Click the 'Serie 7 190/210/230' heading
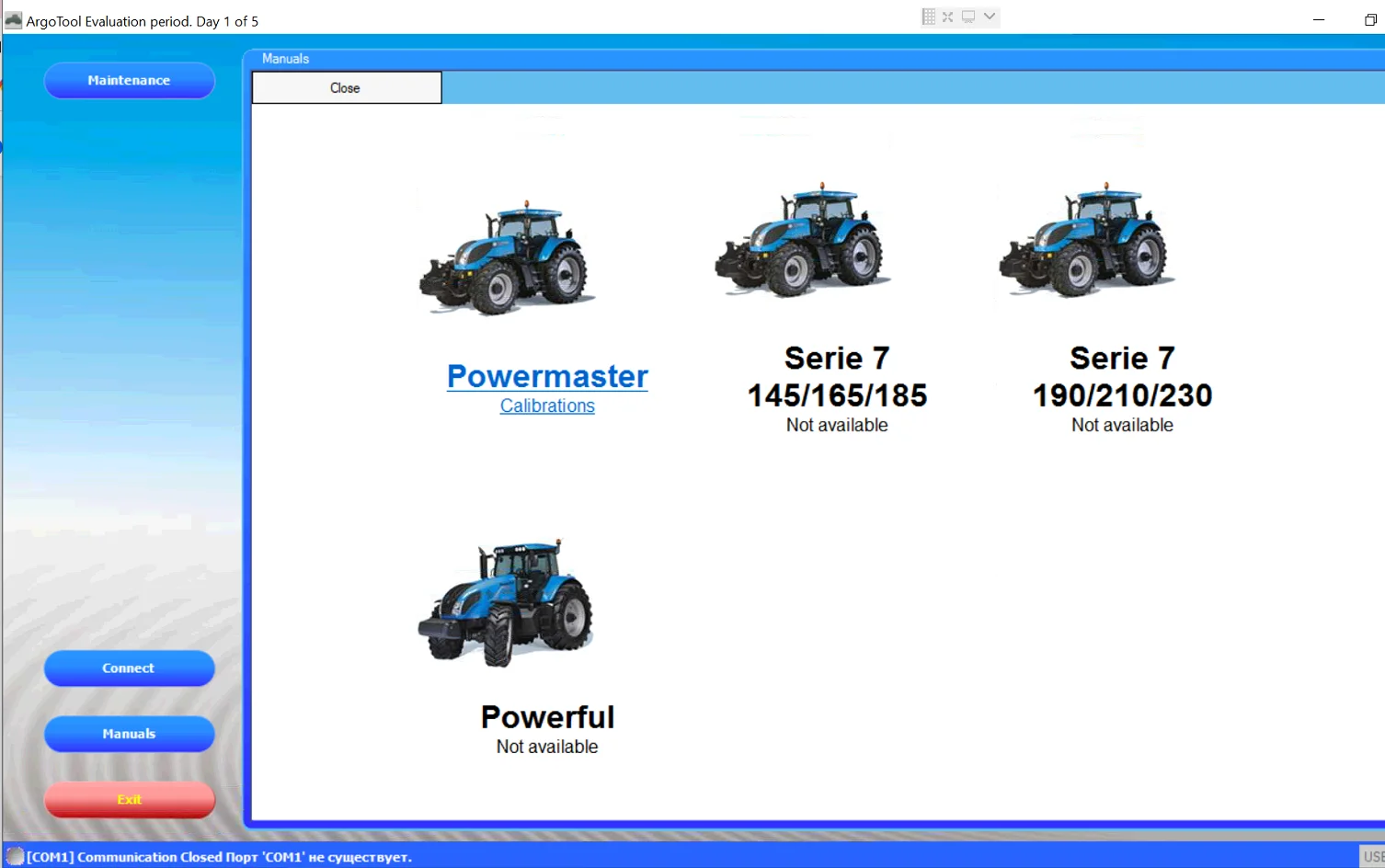 point(1122,376)
